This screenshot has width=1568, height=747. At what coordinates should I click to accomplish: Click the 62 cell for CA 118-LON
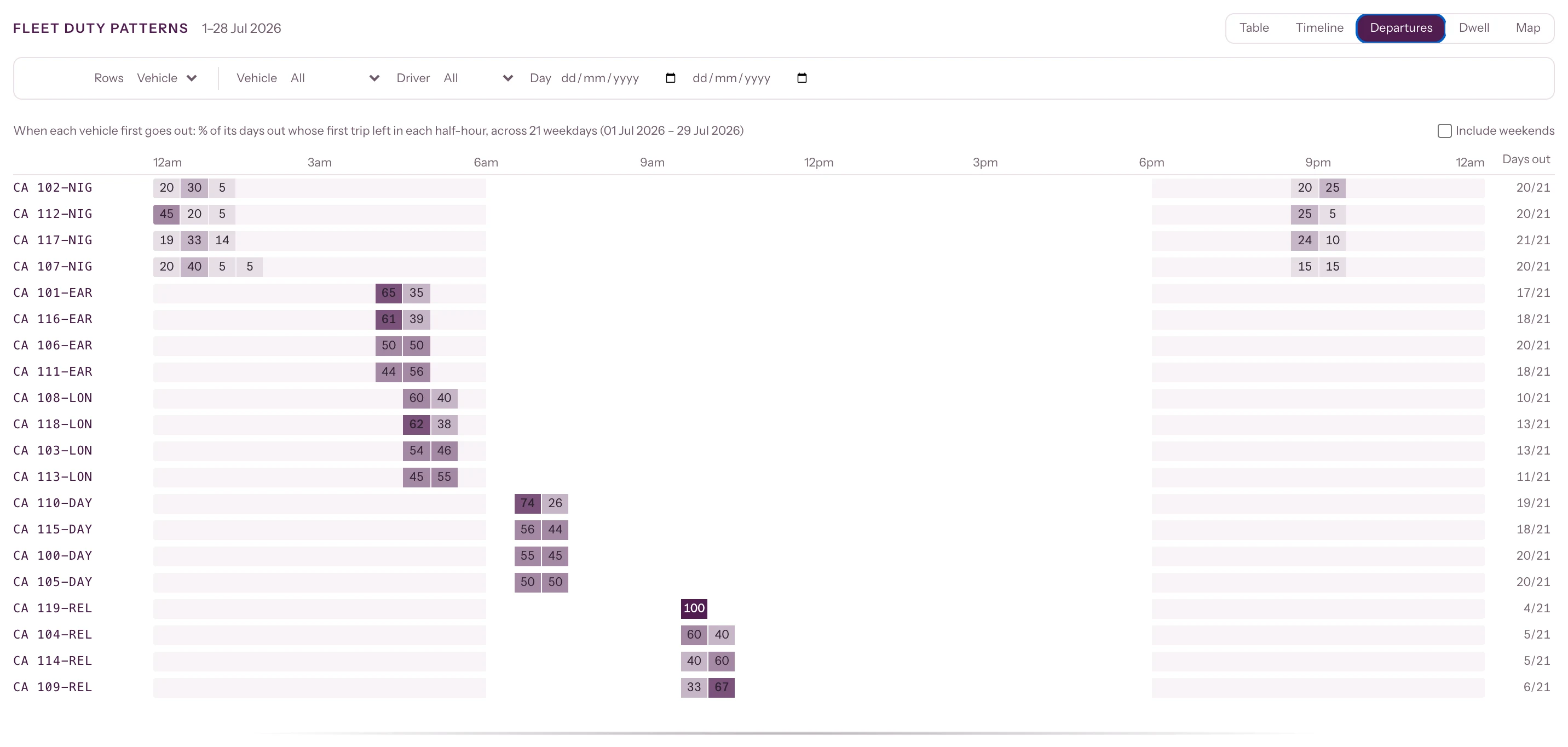(416, 424)
